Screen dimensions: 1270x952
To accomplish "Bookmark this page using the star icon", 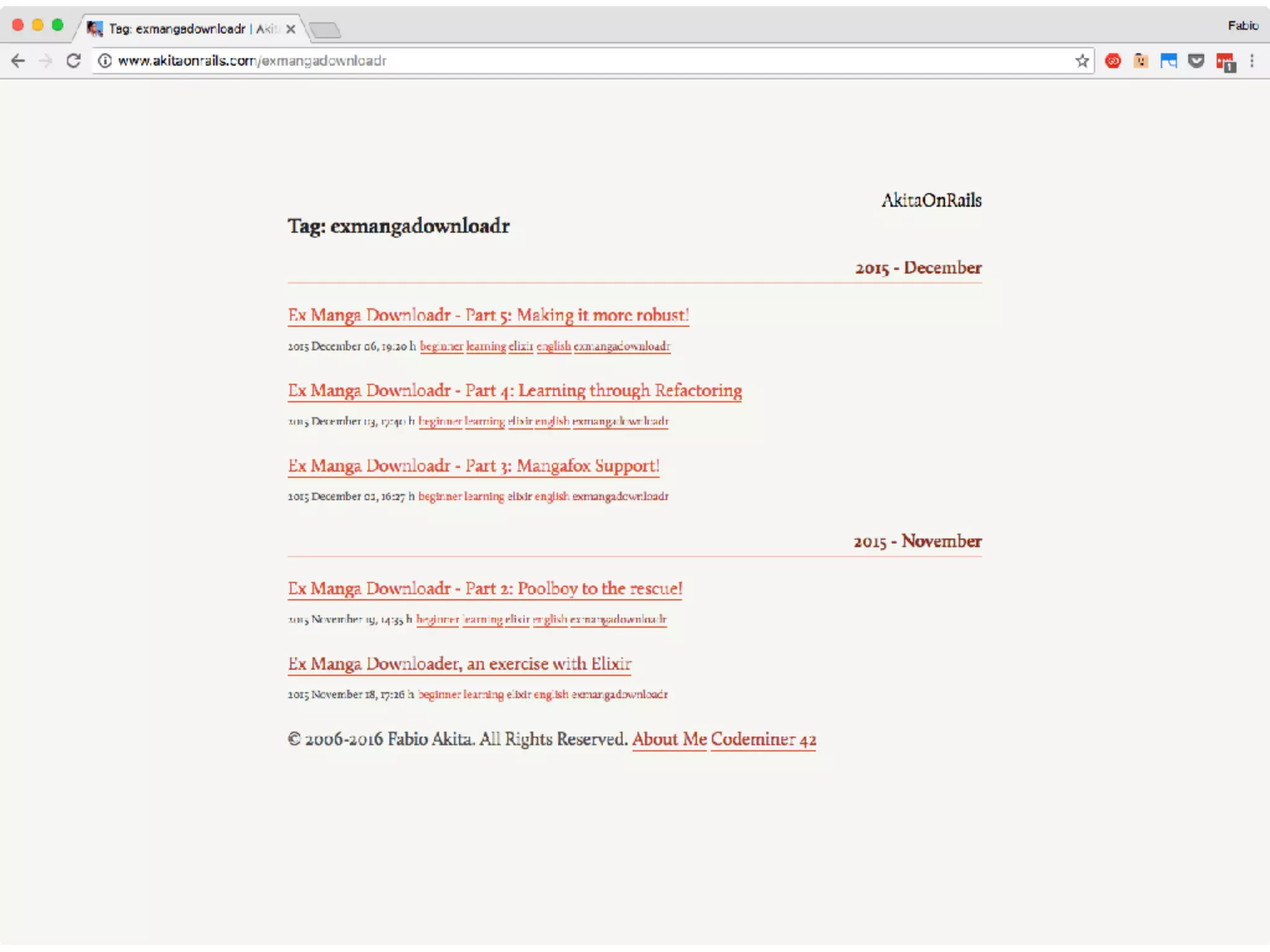I will (x=1082, y=61).
